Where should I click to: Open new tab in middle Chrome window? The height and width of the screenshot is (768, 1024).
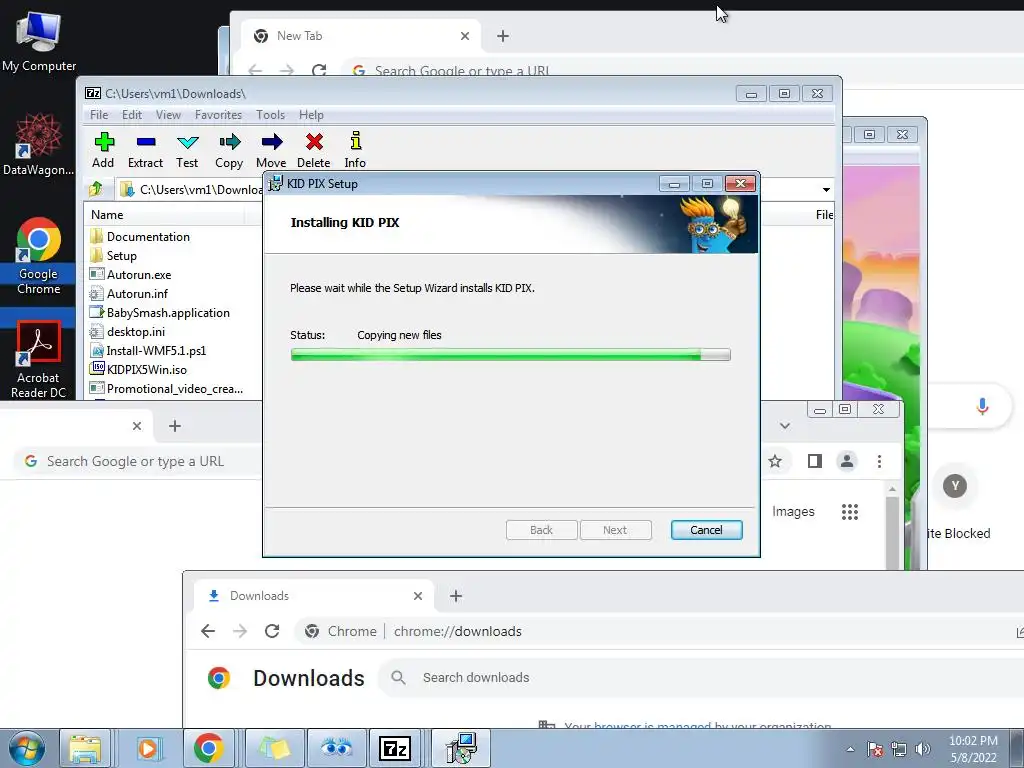(x=174, y=426)
